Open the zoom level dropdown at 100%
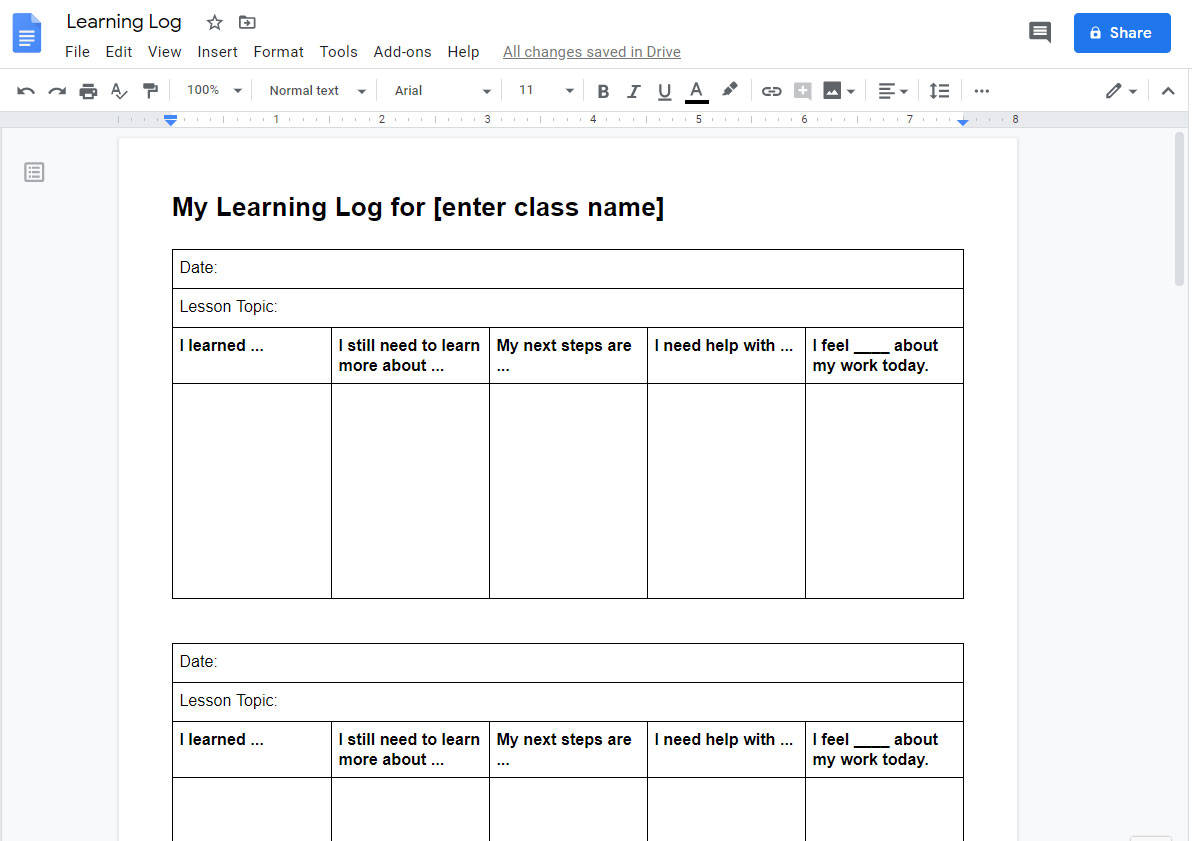The image size is (1192, 841). (211, 90)
